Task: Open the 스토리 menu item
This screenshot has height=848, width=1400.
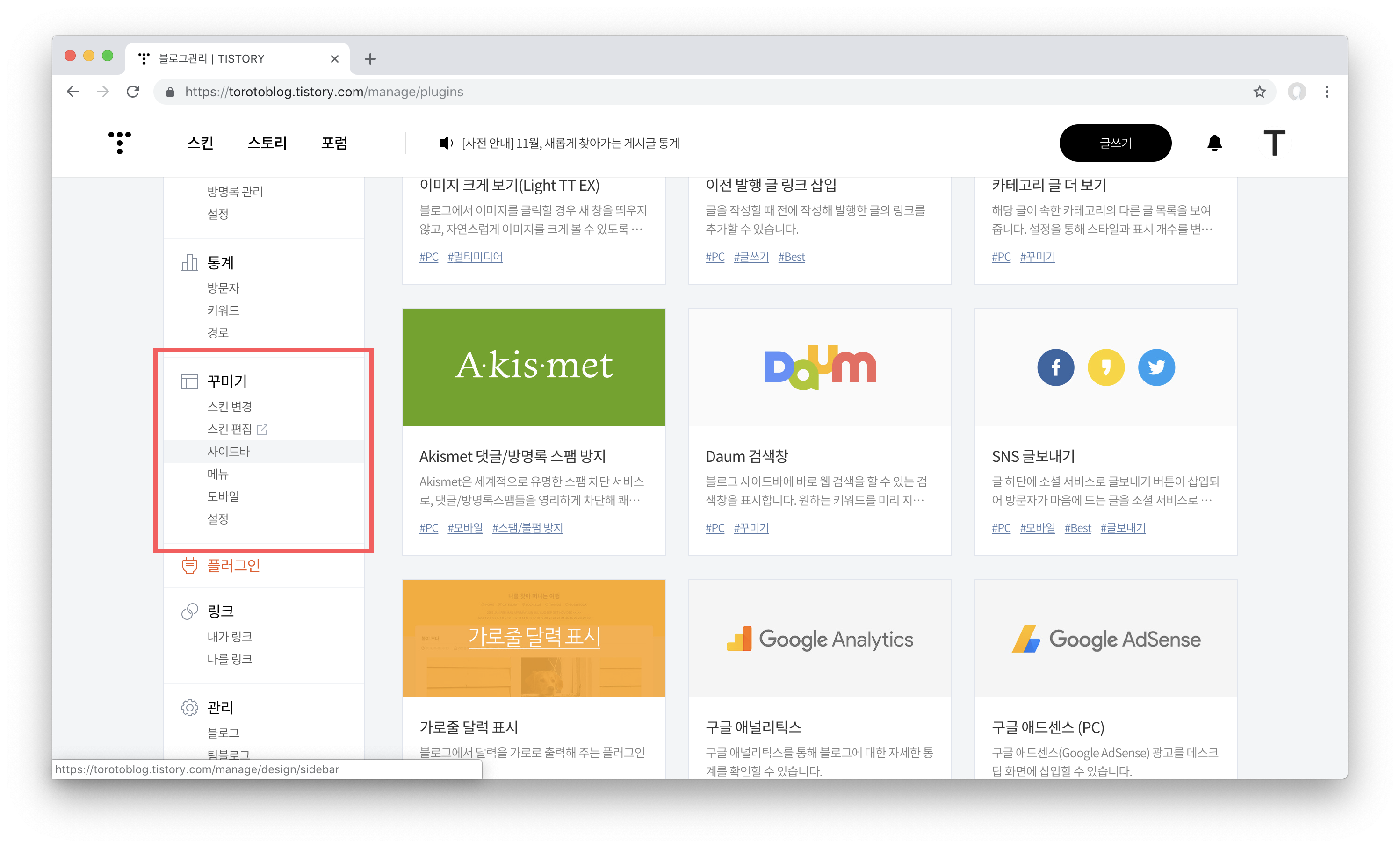Action: [267, 143]
